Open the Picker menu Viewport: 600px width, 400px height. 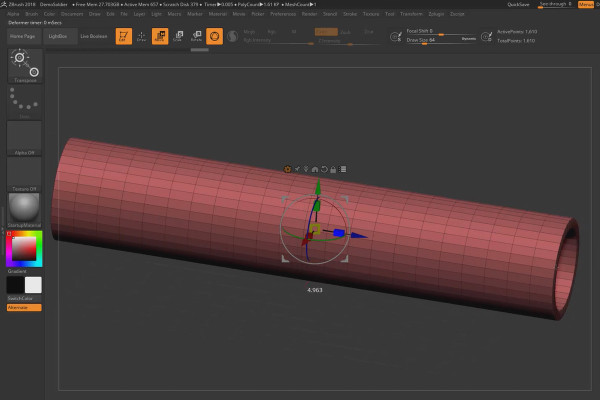tap(258, 14)
